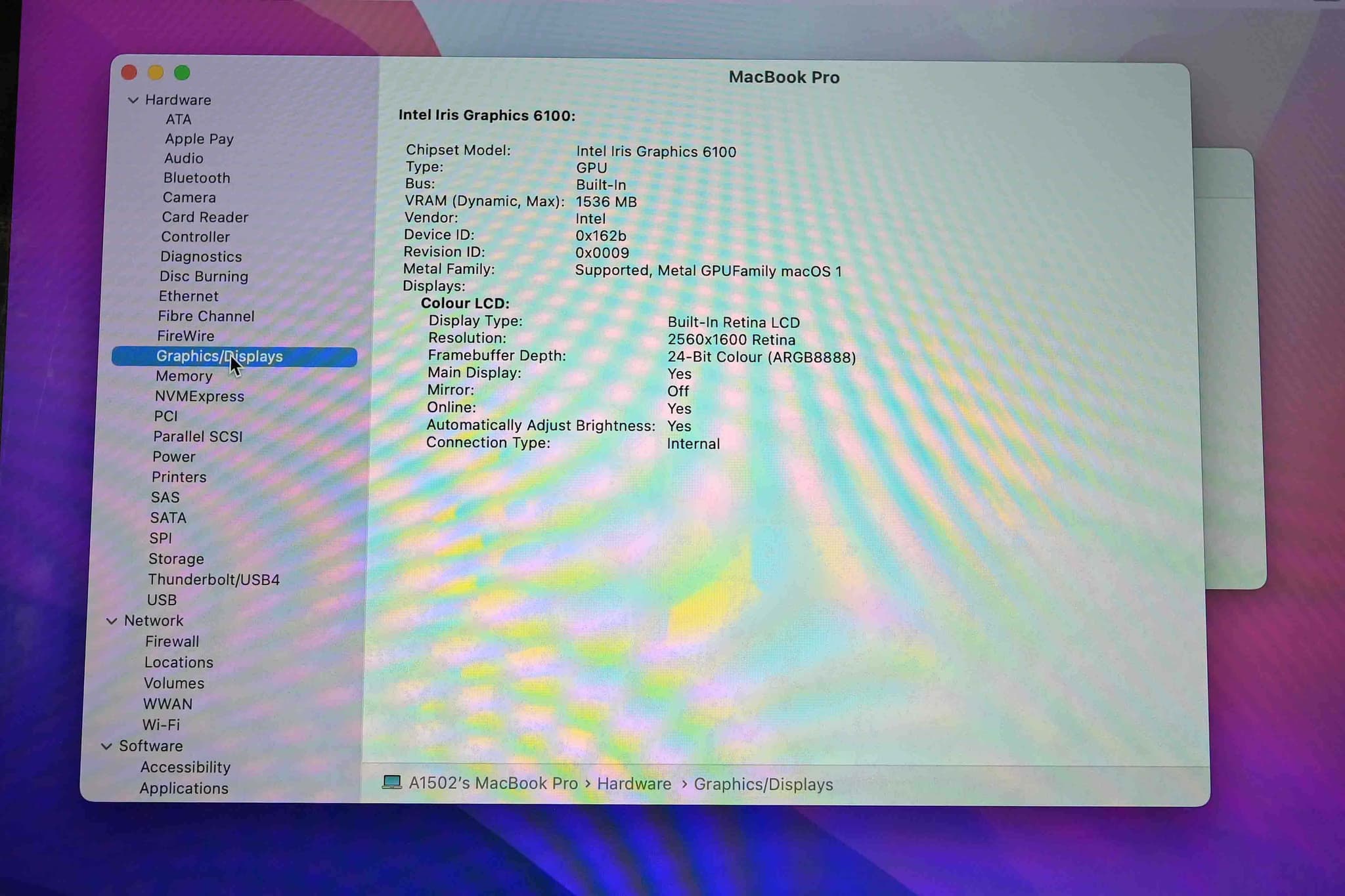Click the 24-Bit Colour (ARGB8888) value
Screen dimensions: 1345x896
pyautogui.click(x=762, y=358)
